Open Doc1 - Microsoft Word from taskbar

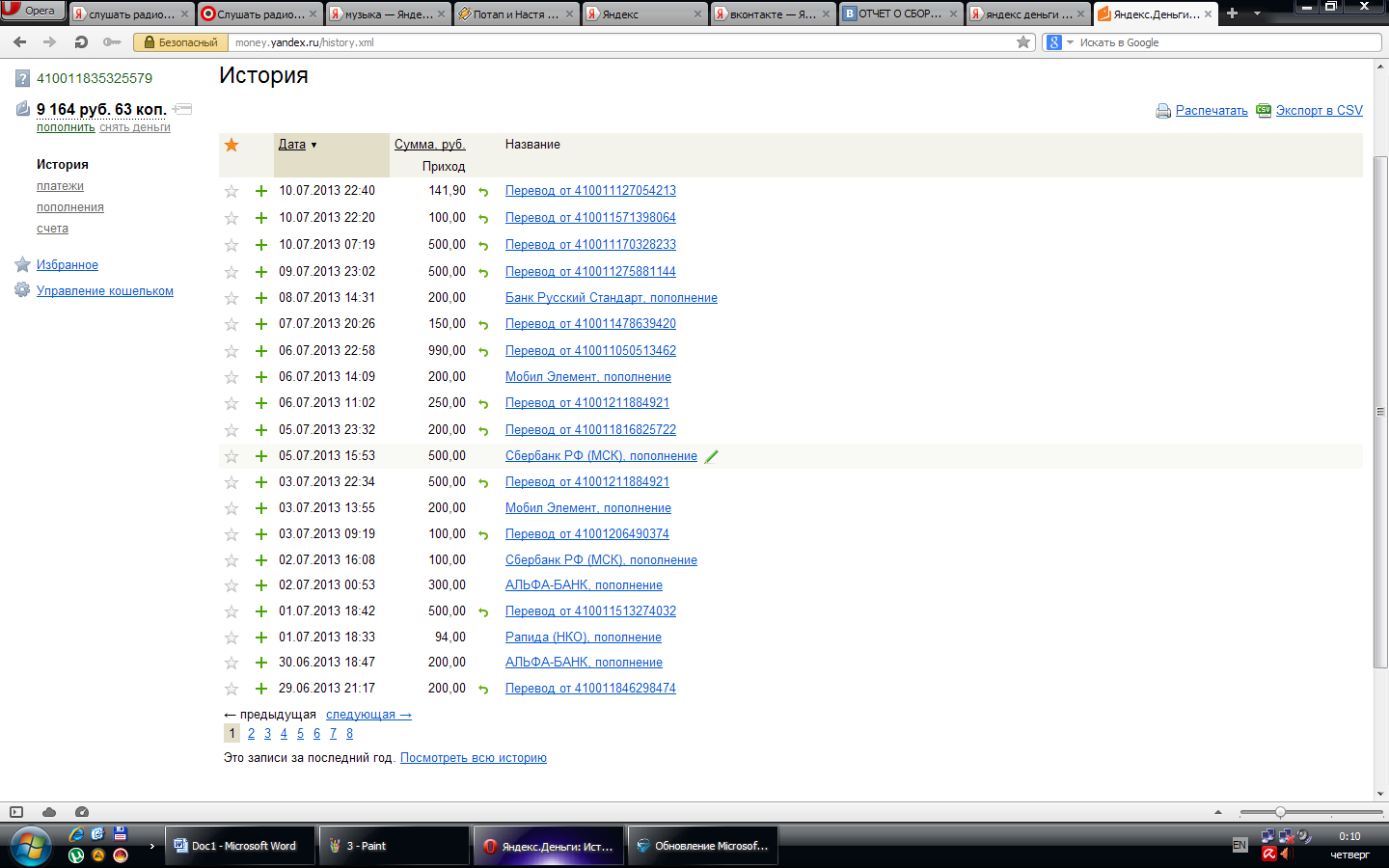pyautogui.click(x=240, y=846)
